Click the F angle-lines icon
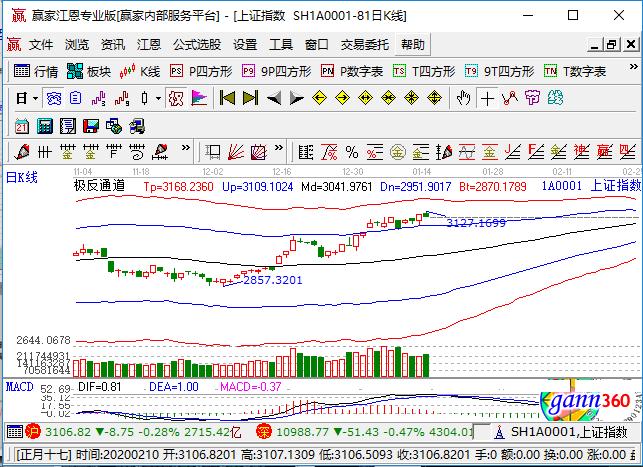The image size is (643, 467). 536,153
